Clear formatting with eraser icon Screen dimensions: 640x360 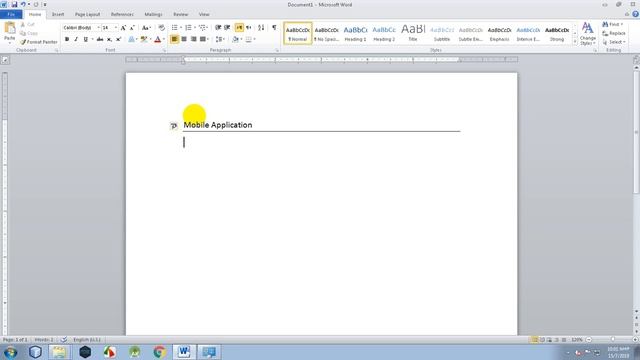point(162,28)
